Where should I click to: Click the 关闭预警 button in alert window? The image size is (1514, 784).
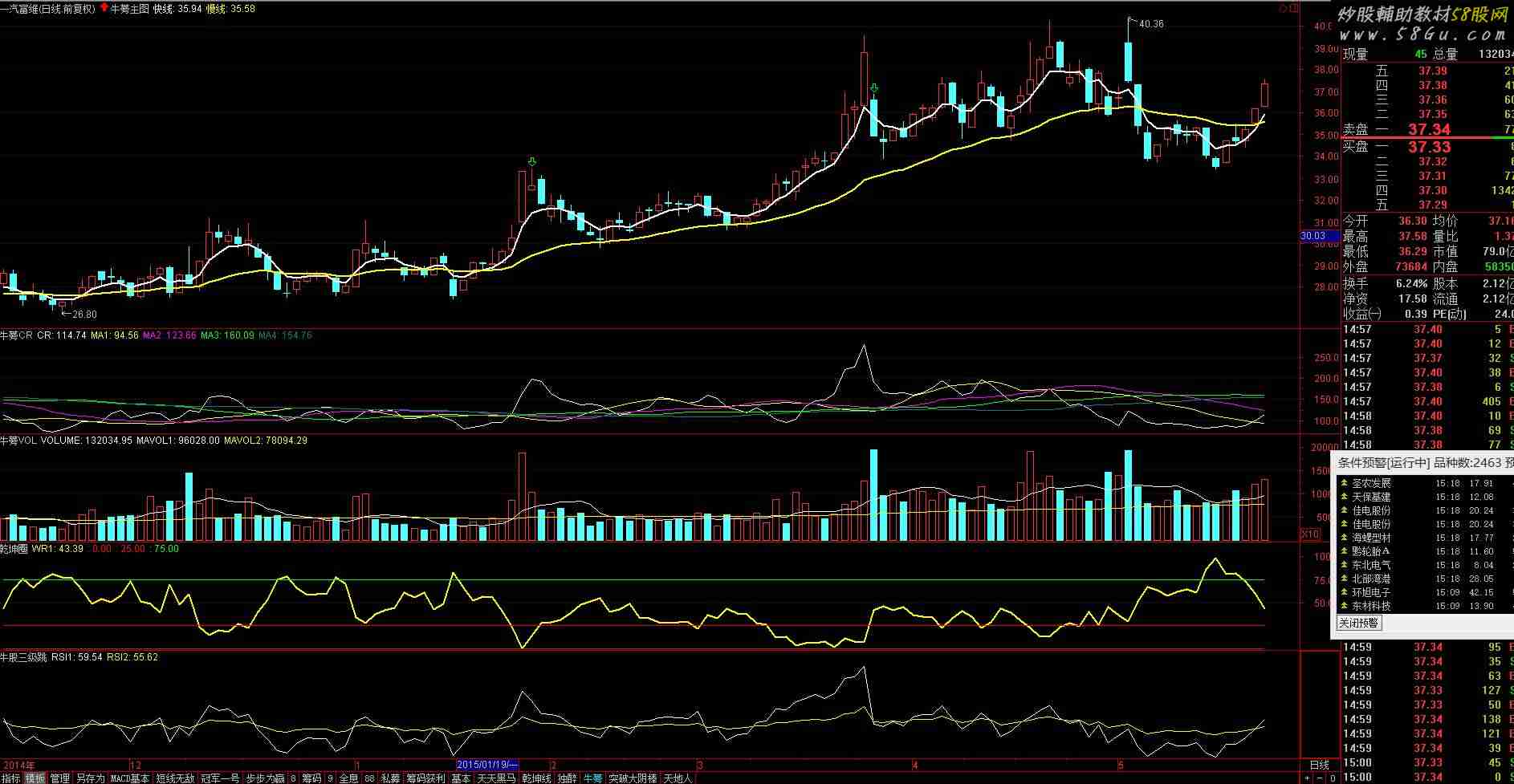click(1359, 623)
